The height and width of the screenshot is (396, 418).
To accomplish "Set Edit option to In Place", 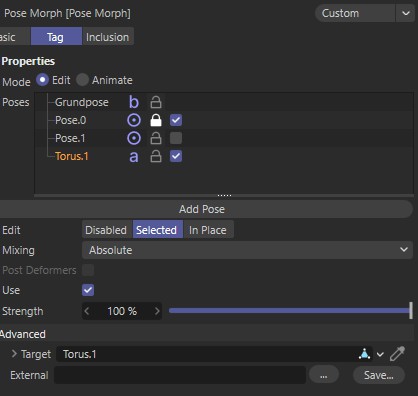I will 208,230.
